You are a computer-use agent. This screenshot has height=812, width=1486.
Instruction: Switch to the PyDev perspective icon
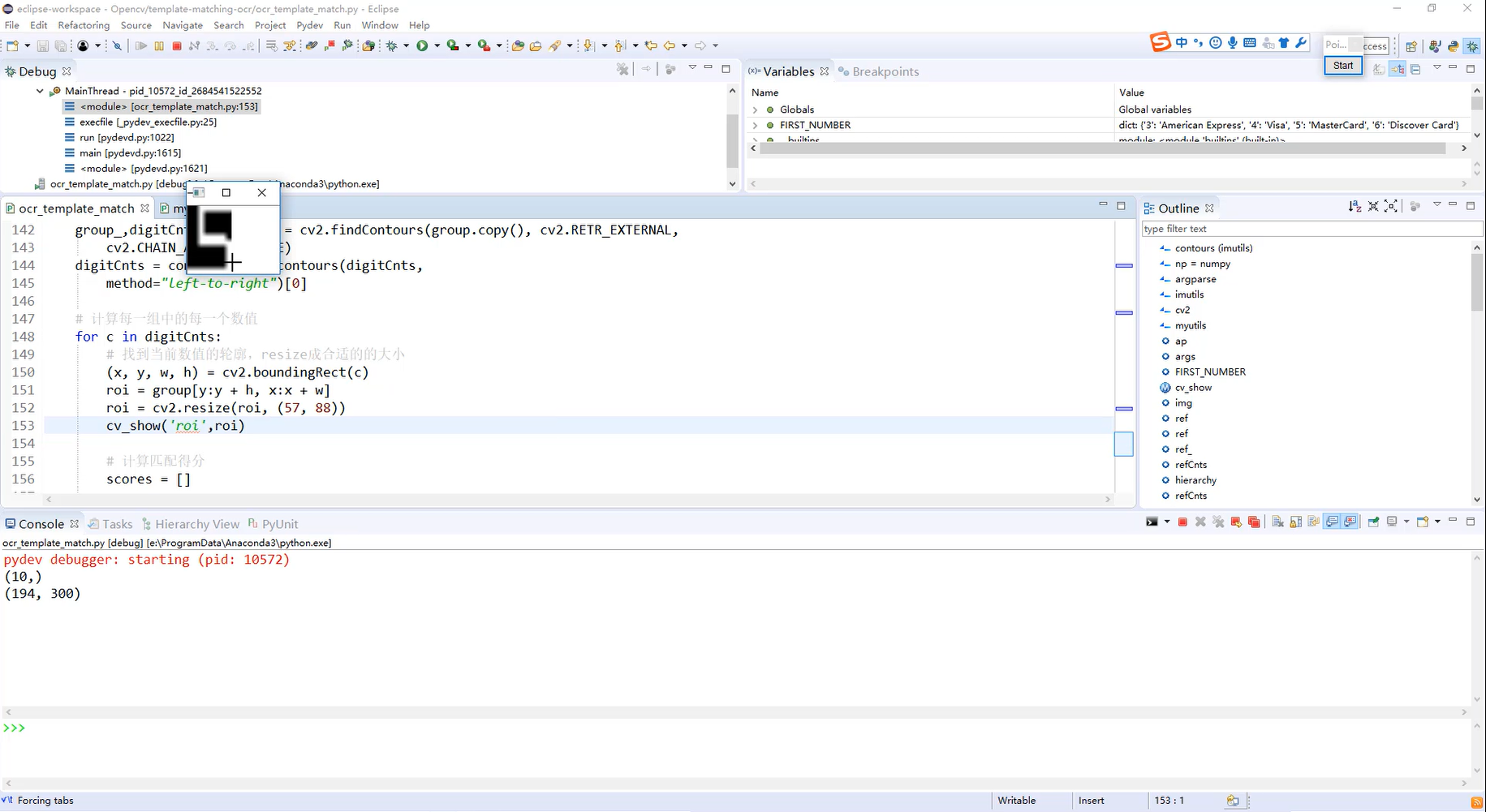(x=1454, y=46)
